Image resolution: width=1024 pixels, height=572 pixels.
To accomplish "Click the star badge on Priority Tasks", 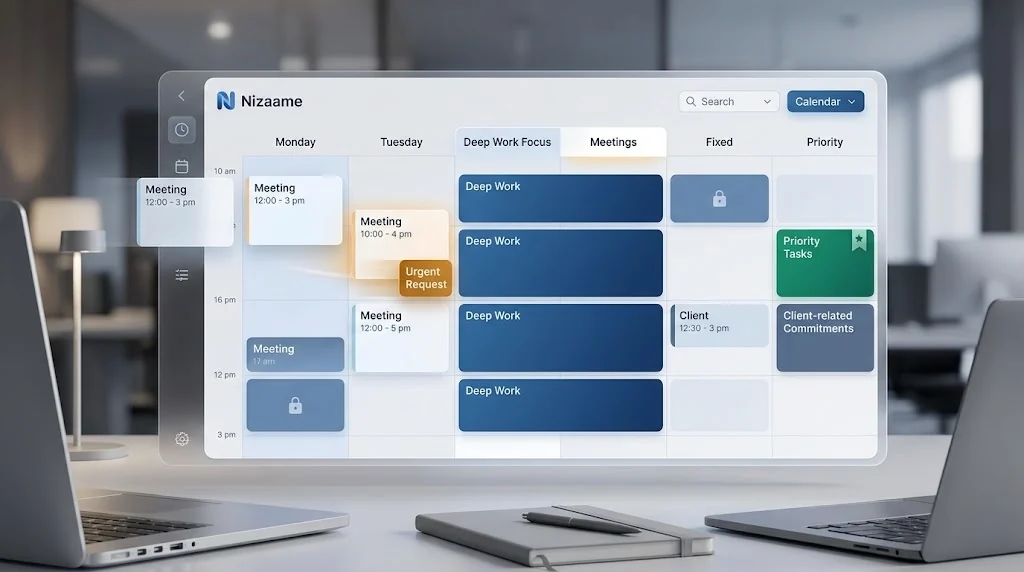I will point(859,240).
